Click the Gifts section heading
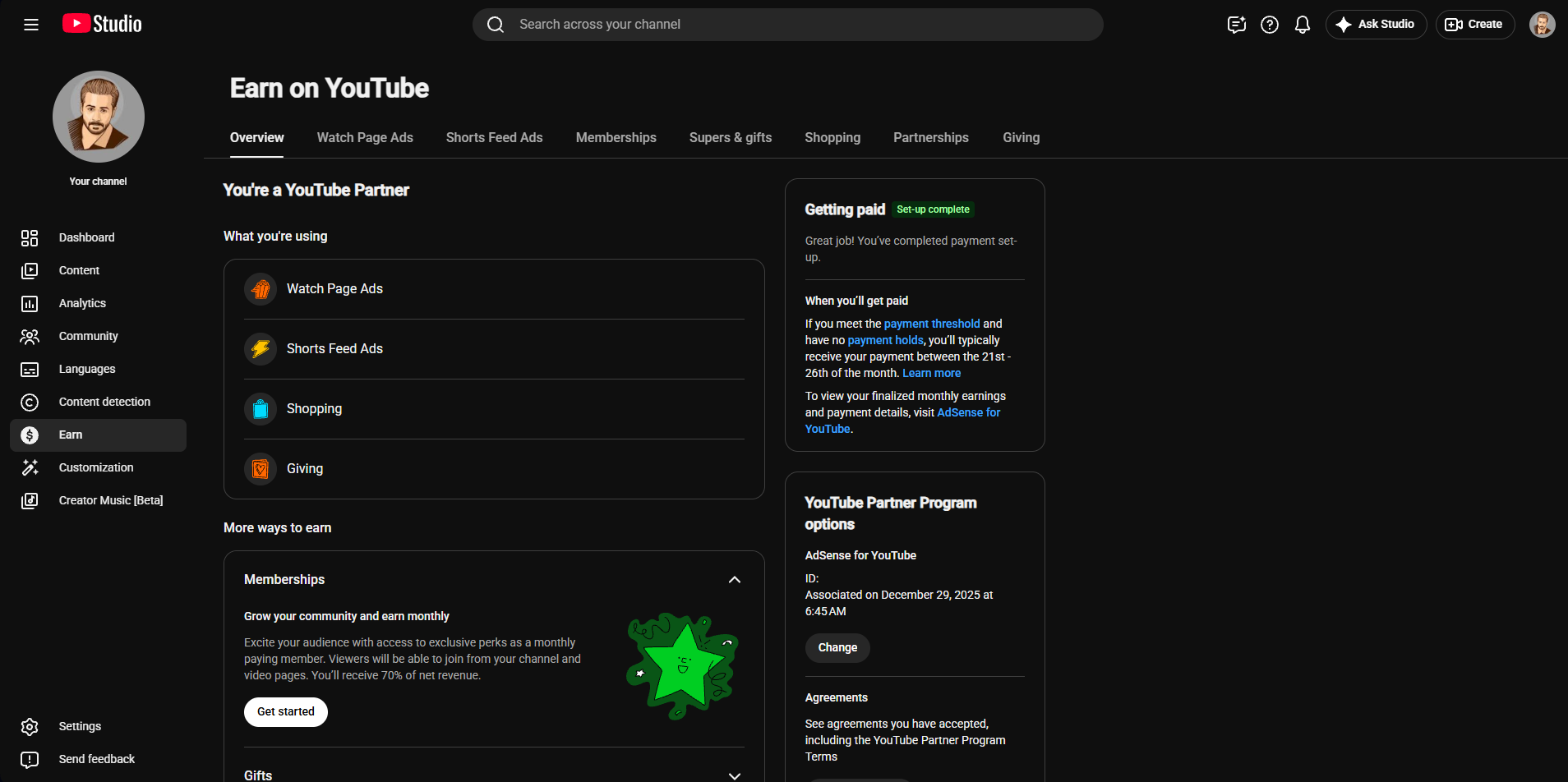The height and width of the screenshot is (782, 1568). pos(258,775)
